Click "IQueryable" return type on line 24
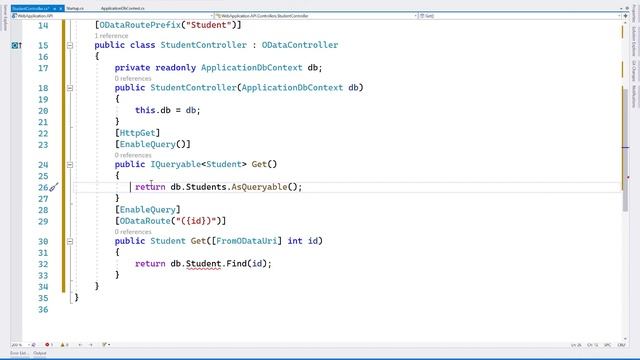The width and height of the screenshot is (640, 360). [x=176, y=164]
